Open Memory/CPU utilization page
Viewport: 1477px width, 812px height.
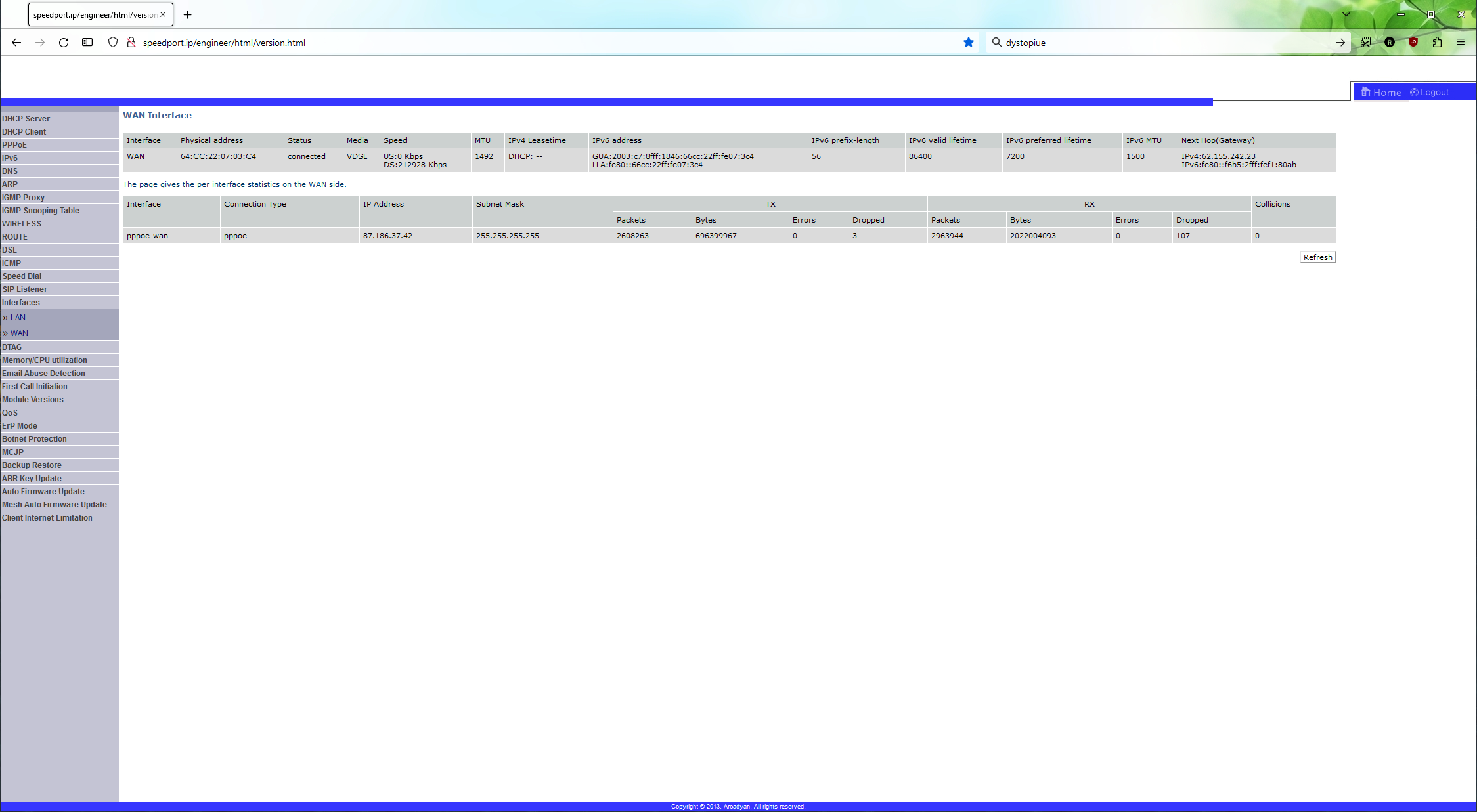pyautogui.click(x=45, y=360)
